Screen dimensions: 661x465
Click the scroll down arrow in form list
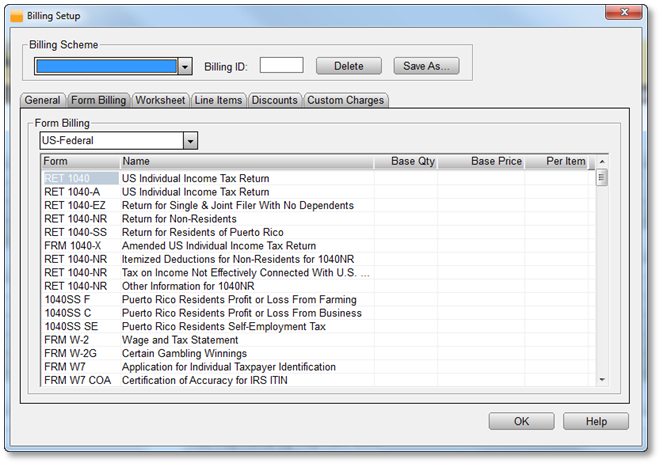pos(602,380)
